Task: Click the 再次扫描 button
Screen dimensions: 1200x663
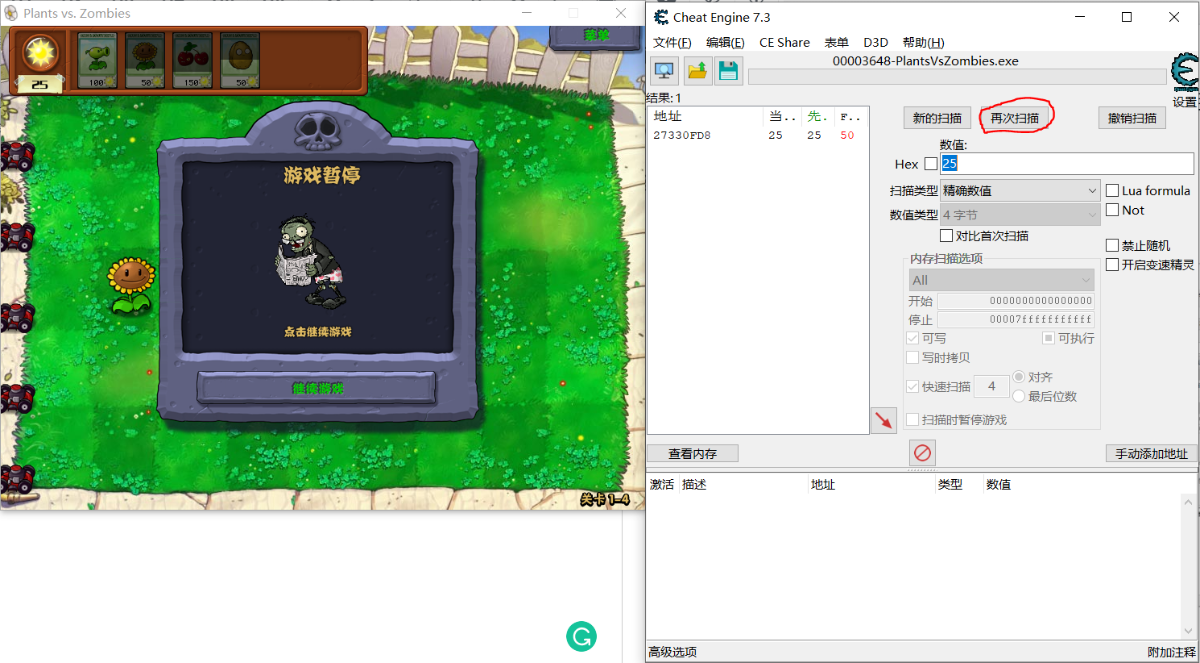Action: pyautogui.click(x=1014, y=118)
